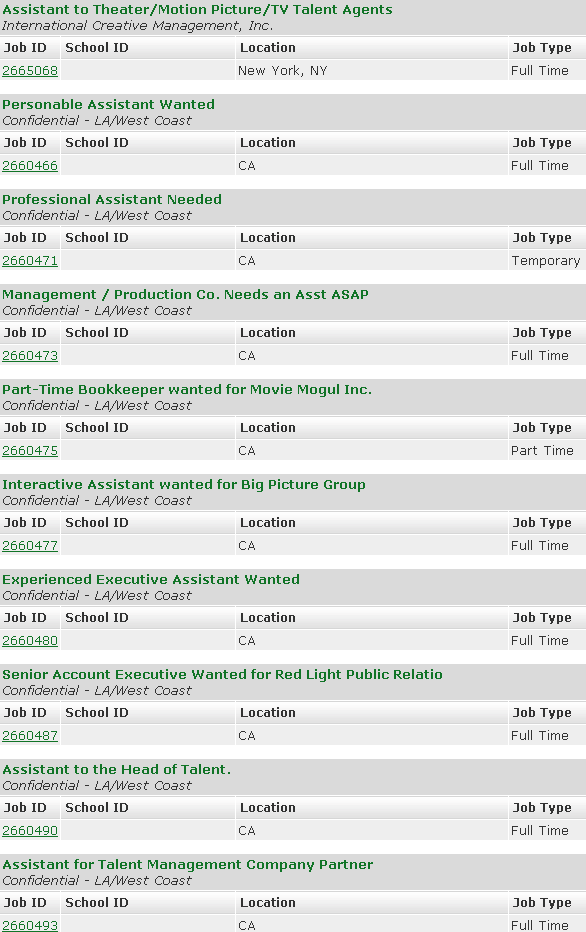
Task: Open job ID 2660487 link
Action: [x=30, y=736]
